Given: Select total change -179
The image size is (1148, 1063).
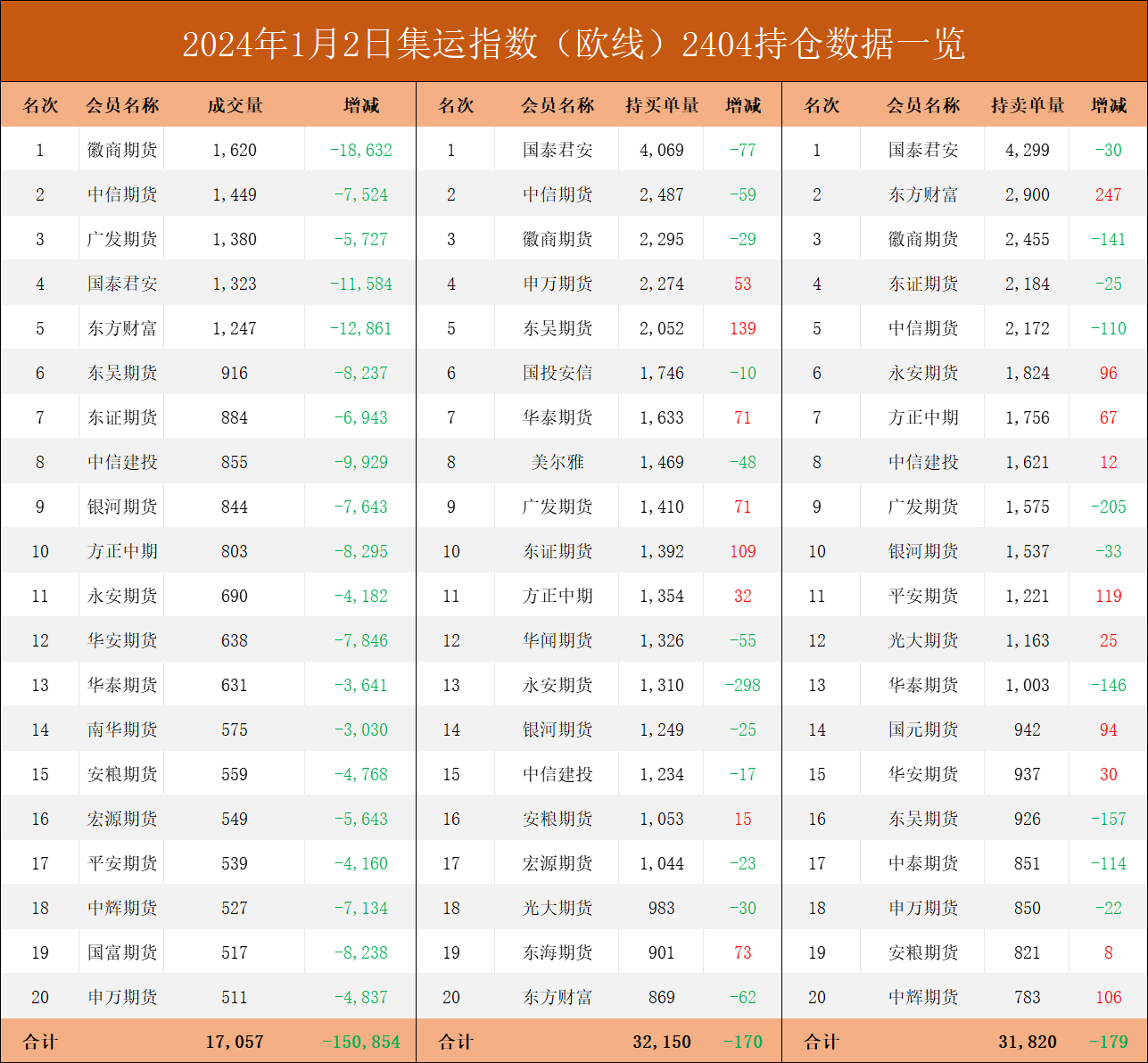Looking at the screenshot, I should click(x=1108, y=1042).
